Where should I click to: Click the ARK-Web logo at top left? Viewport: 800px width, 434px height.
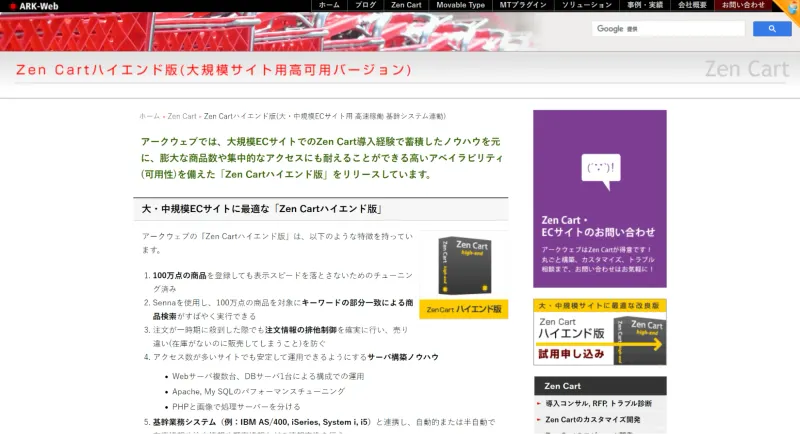[34, 6]
